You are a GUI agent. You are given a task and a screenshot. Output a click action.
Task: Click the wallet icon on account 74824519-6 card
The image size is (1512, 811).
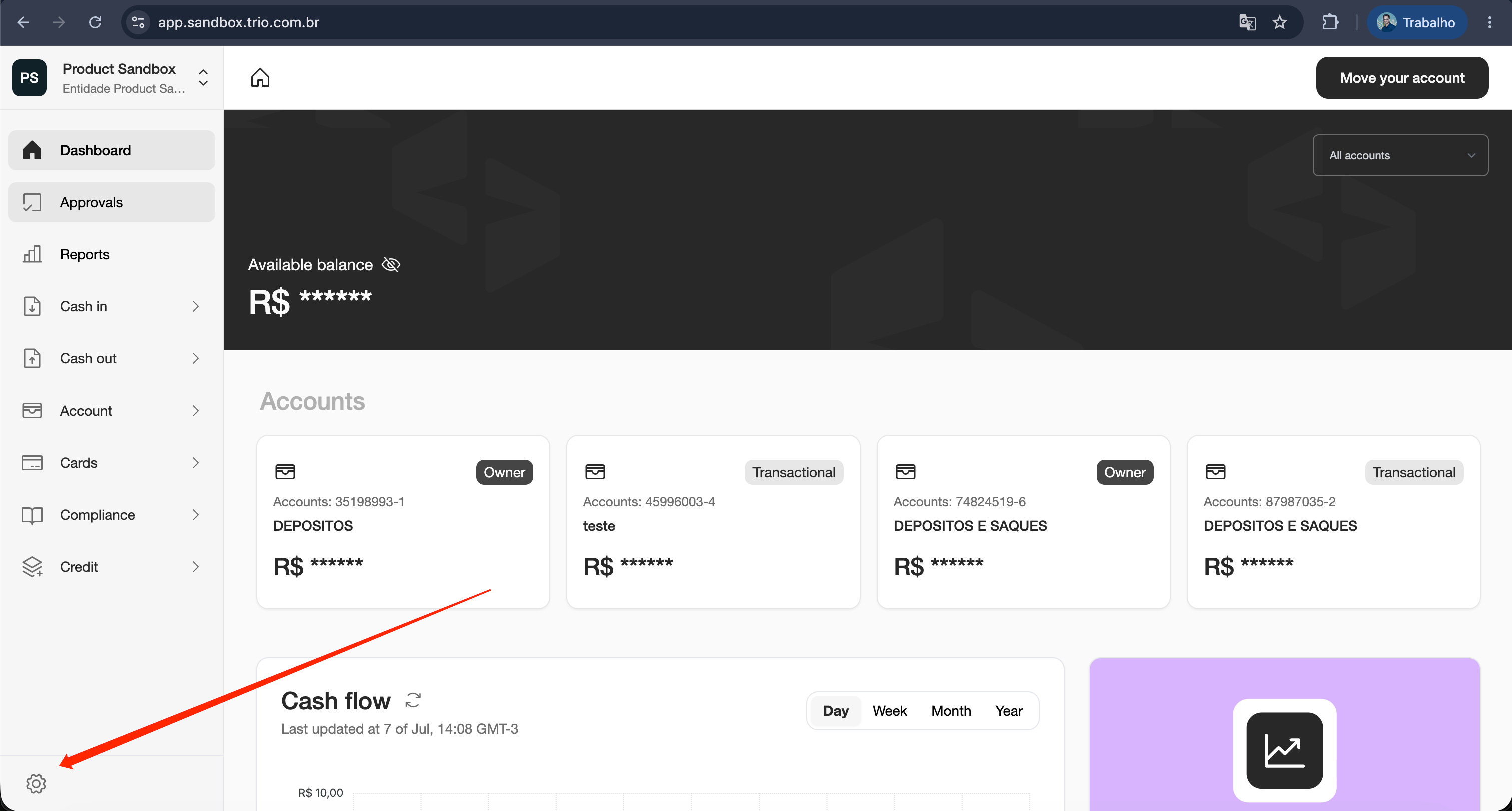[905, 471]
